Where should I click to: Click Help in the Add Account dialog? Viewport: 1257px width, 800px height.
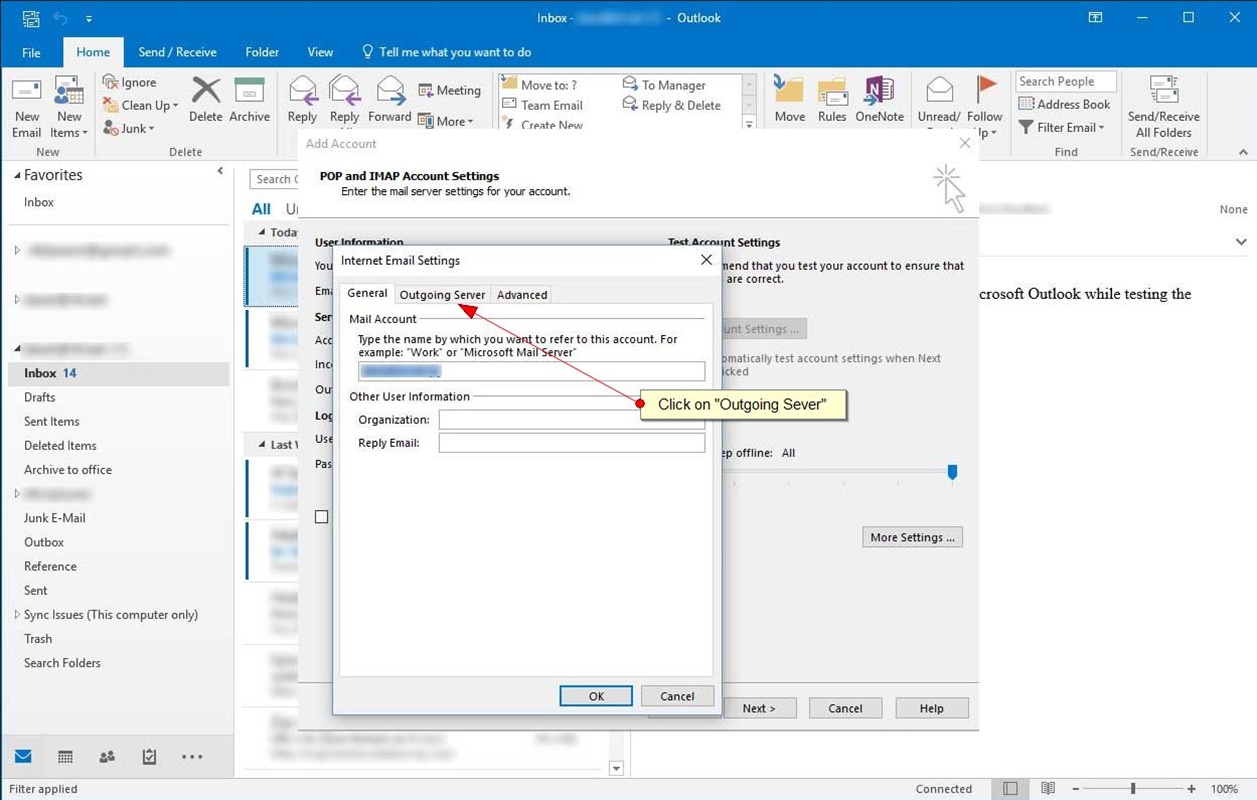pyautogui.click(x=932, y=708)
